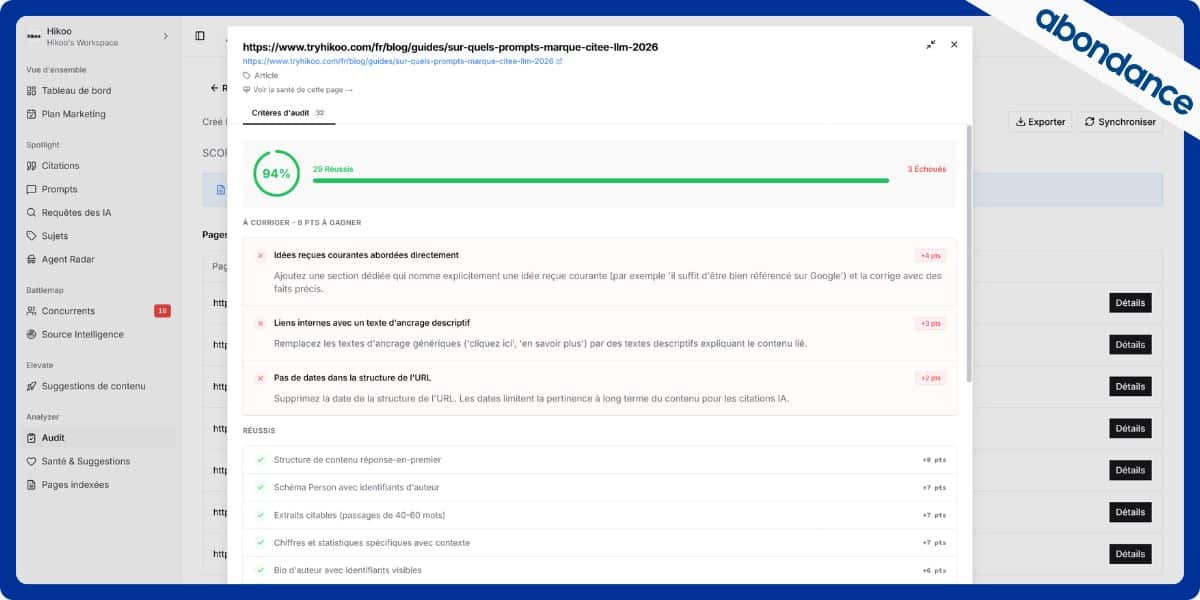Screen dimensions: 1200x600
Task: Switch to the Critères d'audit tab
Action: click(289, 113)
